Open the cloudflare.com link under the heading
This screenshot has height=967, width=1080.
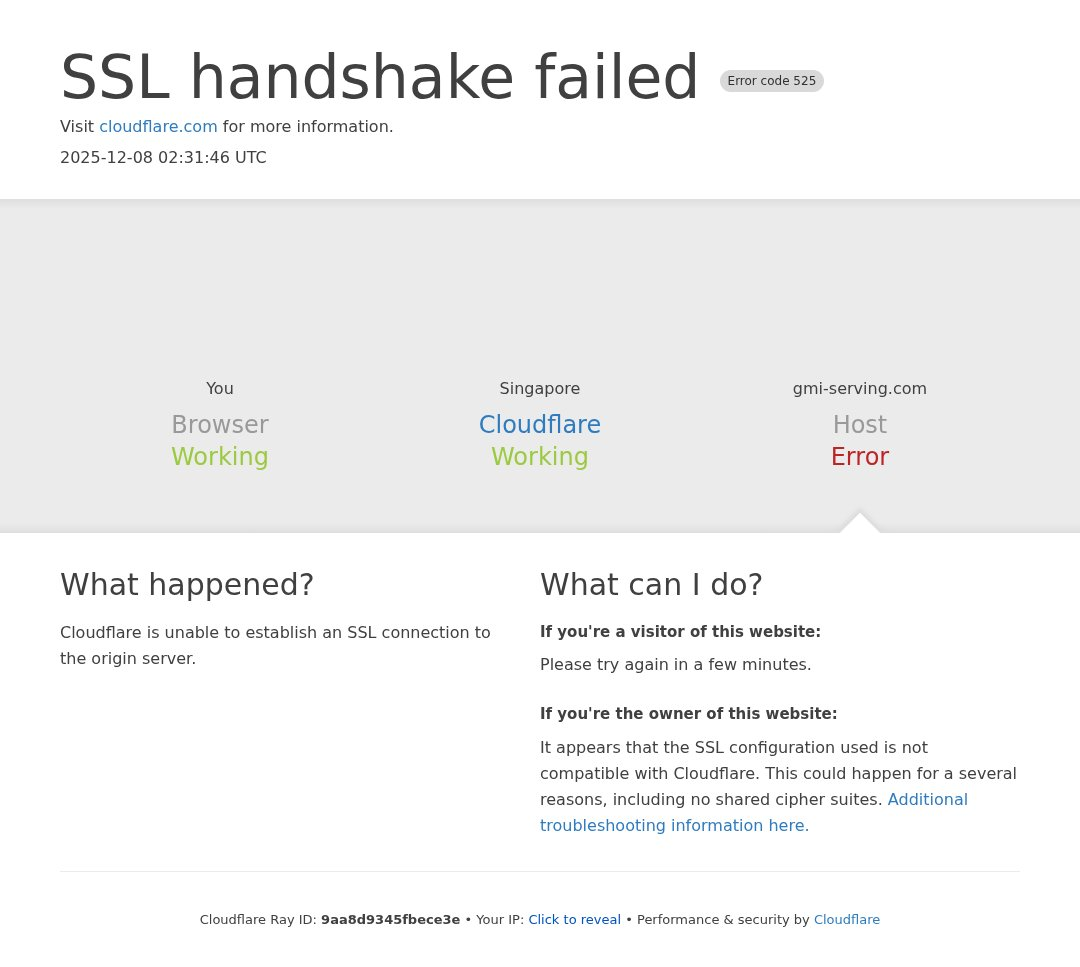tap(158, 127)
